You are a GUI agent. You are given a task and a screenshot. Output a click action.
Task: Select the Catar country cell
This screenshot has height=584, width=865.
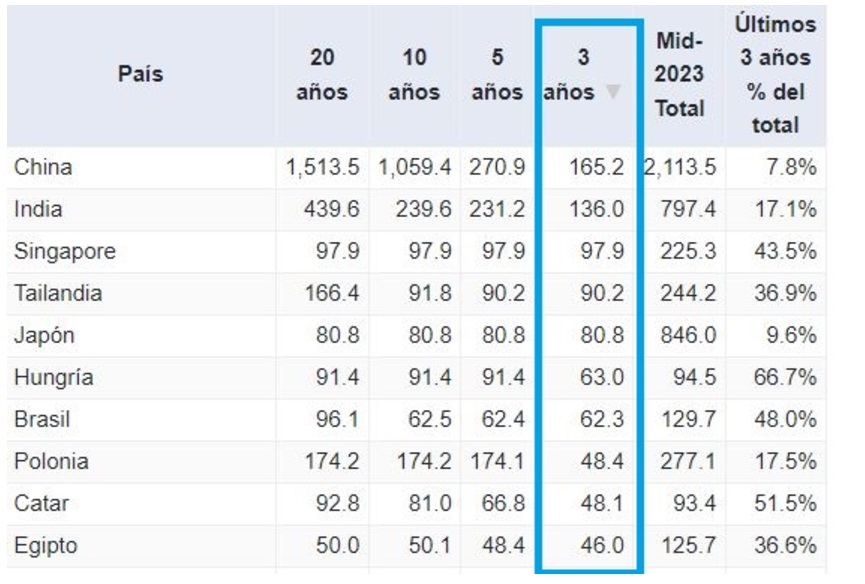41,504
